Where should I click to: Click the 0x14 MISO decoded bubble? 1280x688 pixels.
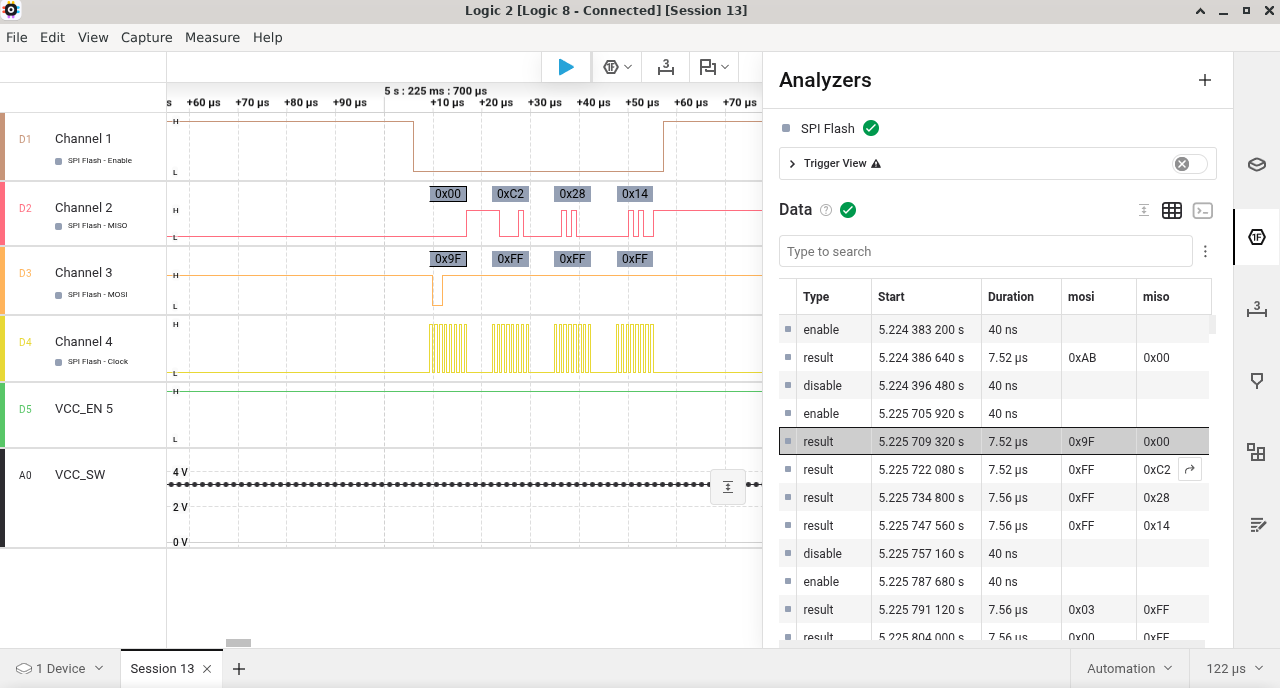[634, 193]
